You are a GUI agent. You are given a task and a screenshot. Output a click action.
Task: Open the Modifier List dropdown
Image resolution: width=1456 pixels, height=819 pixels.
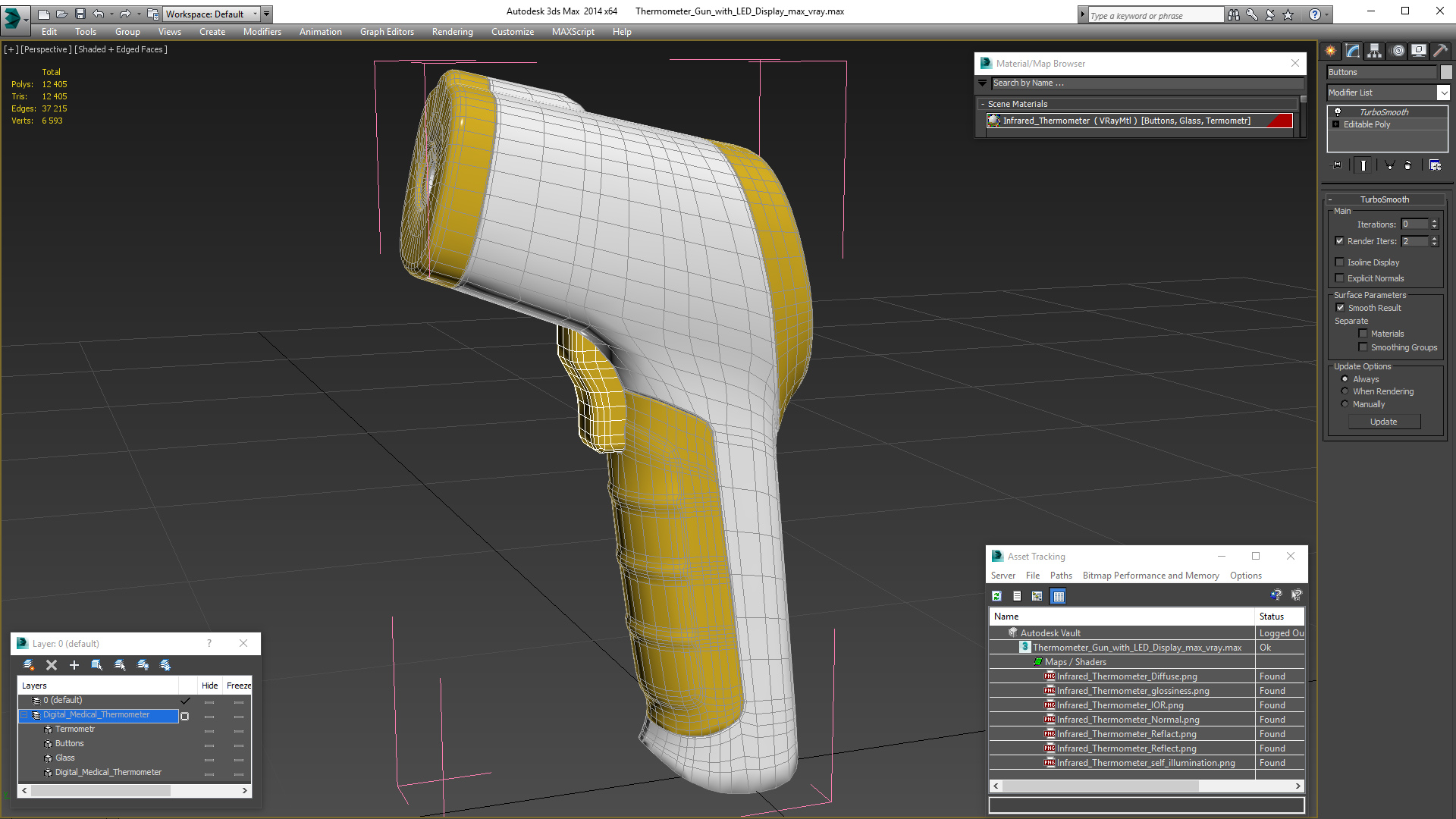1443,93
